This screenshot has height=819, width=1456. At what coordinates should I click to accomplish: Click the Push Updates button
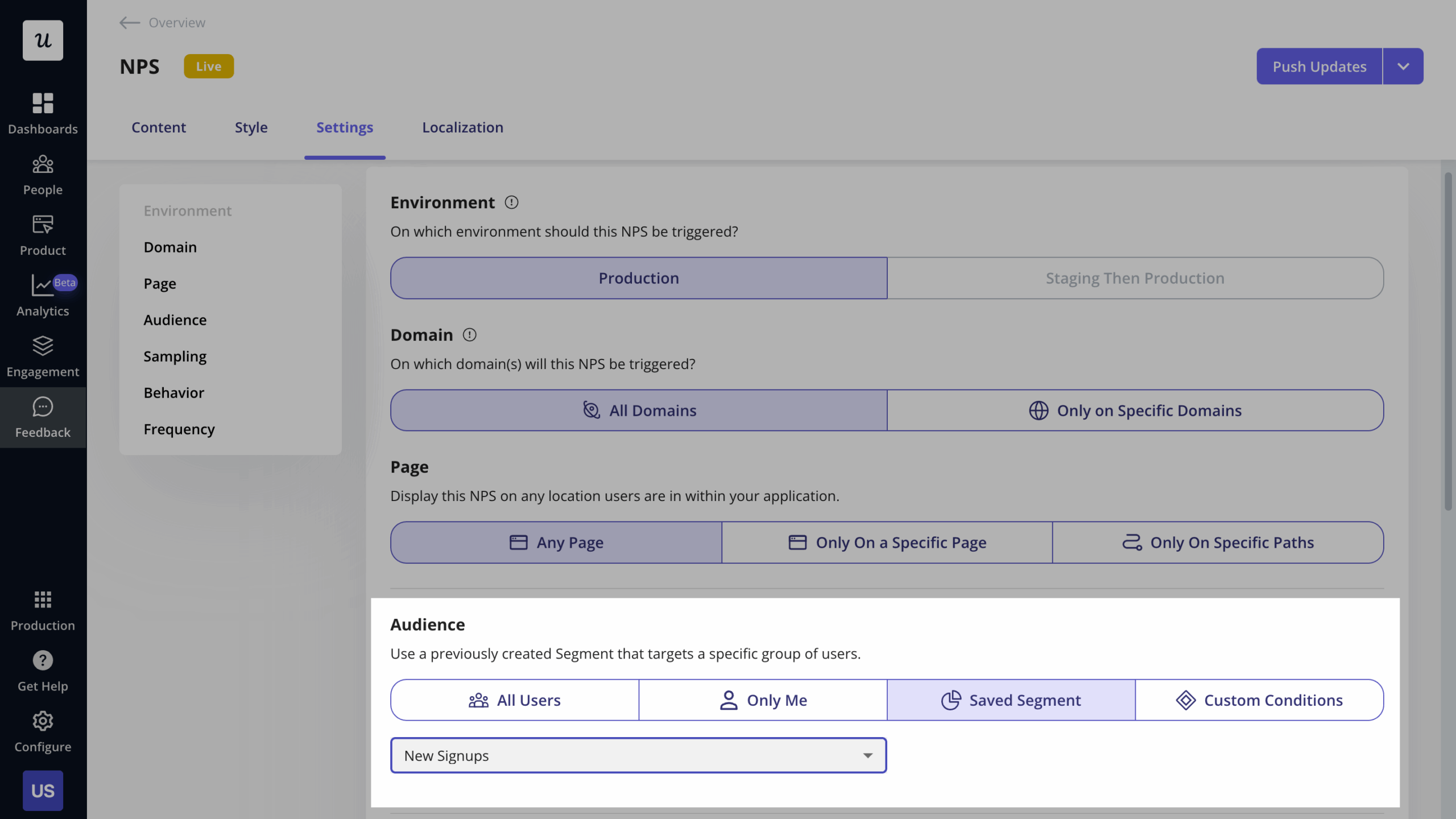coord(1319,66)
